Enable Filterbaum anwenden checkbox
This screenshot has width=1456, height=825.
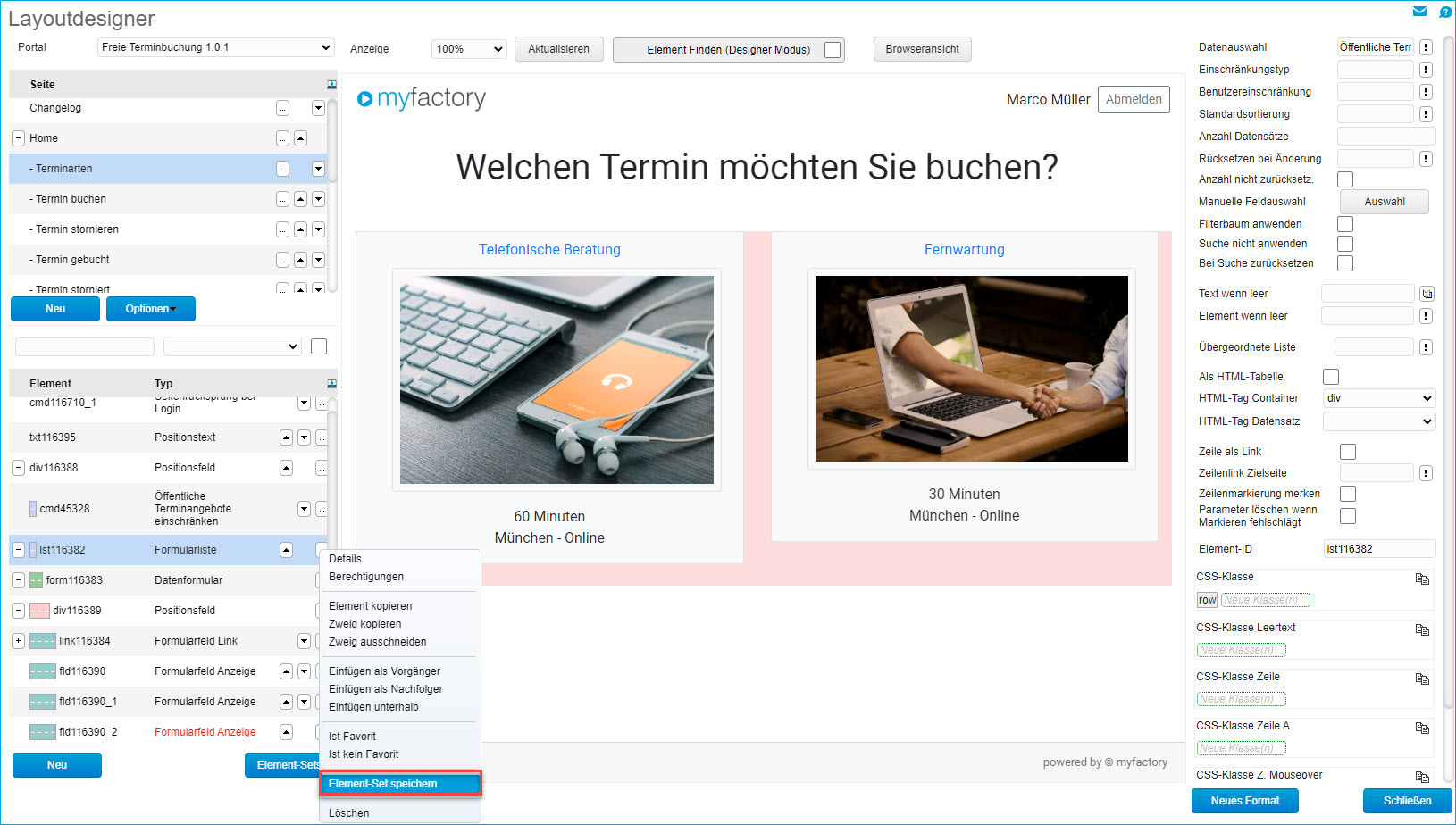click(1345, 224)
